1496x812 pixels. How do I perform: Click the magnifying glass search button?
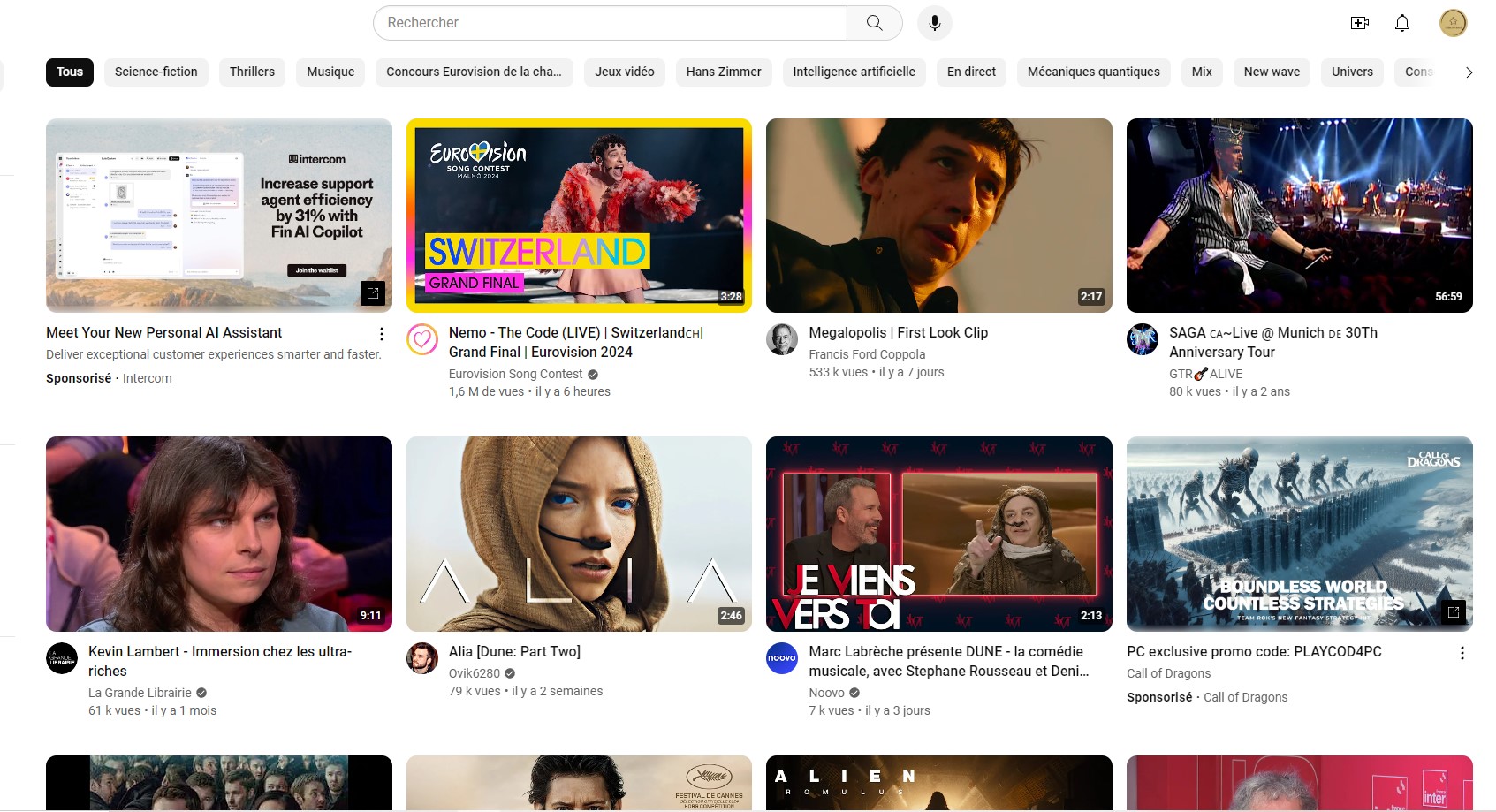pyautogui.click(x=874, y=23)
